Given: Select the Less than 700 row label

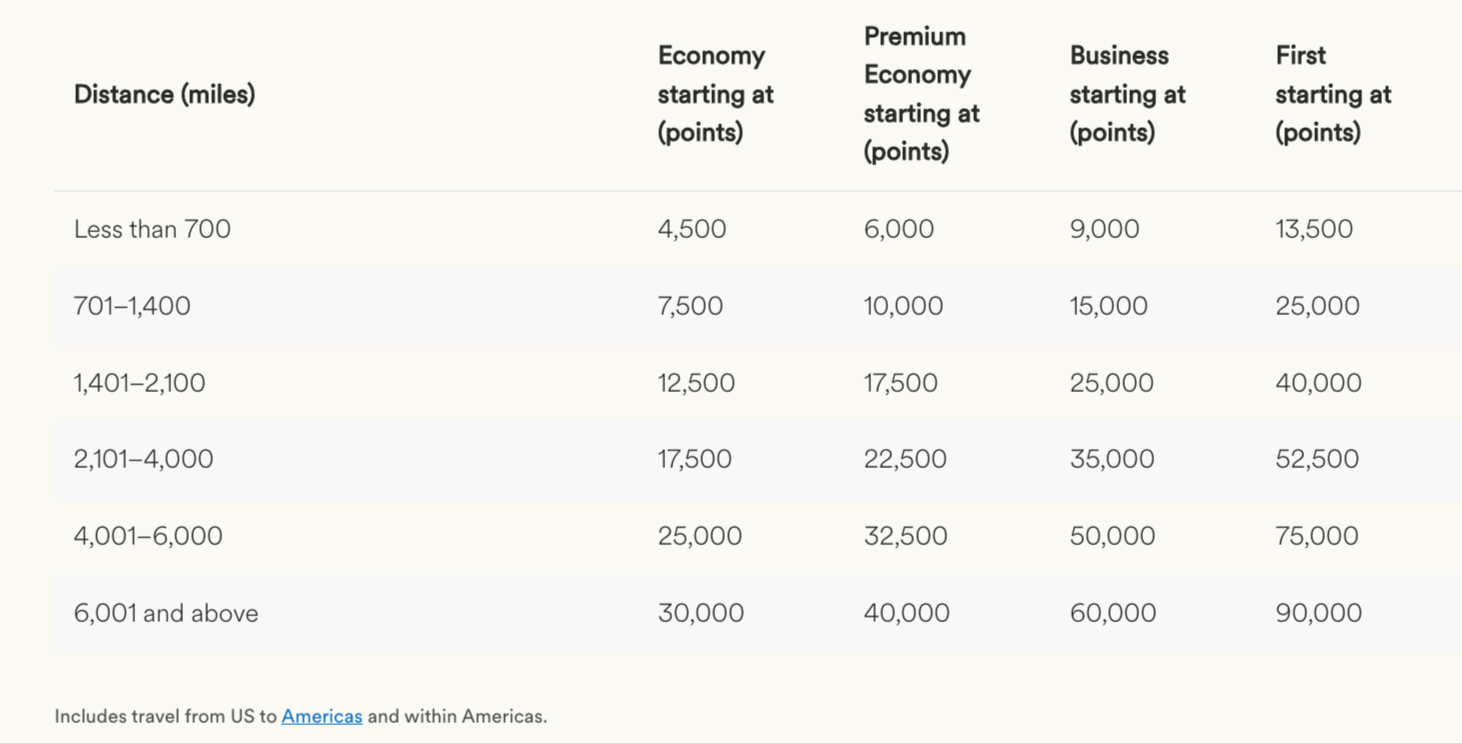Looking at the screenshot, I should coord(152,229).
